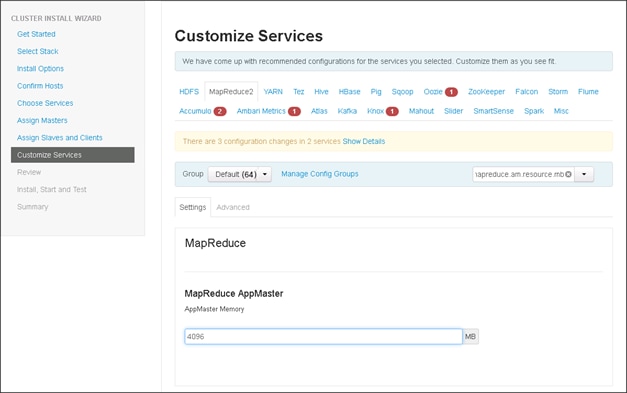The width and height of the screenshot is (627, 393).
Task: Clear the property filter with the x icon
Action: [x=568, y=174]
